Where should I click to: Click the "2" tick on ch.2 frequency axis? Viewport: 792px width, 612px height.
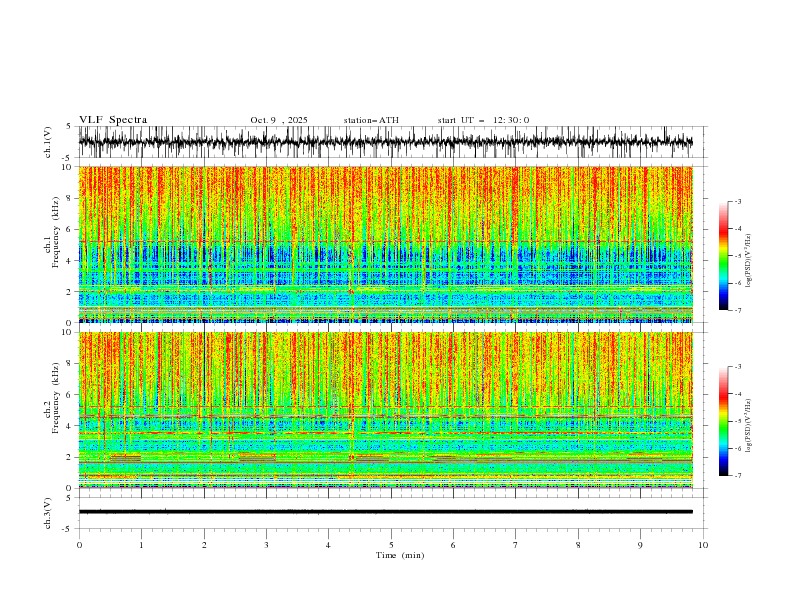click(x=71, y=457)
